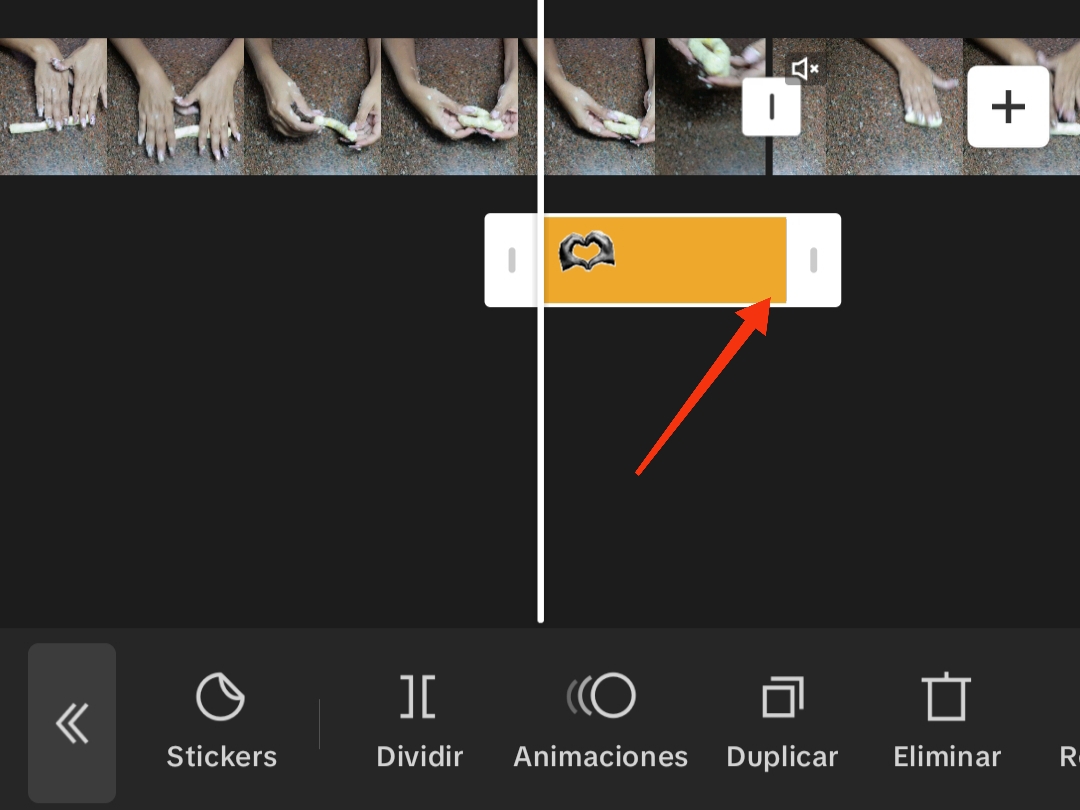
Task: Toggle the muted speaker icon on clip
Action: point(804,68)
